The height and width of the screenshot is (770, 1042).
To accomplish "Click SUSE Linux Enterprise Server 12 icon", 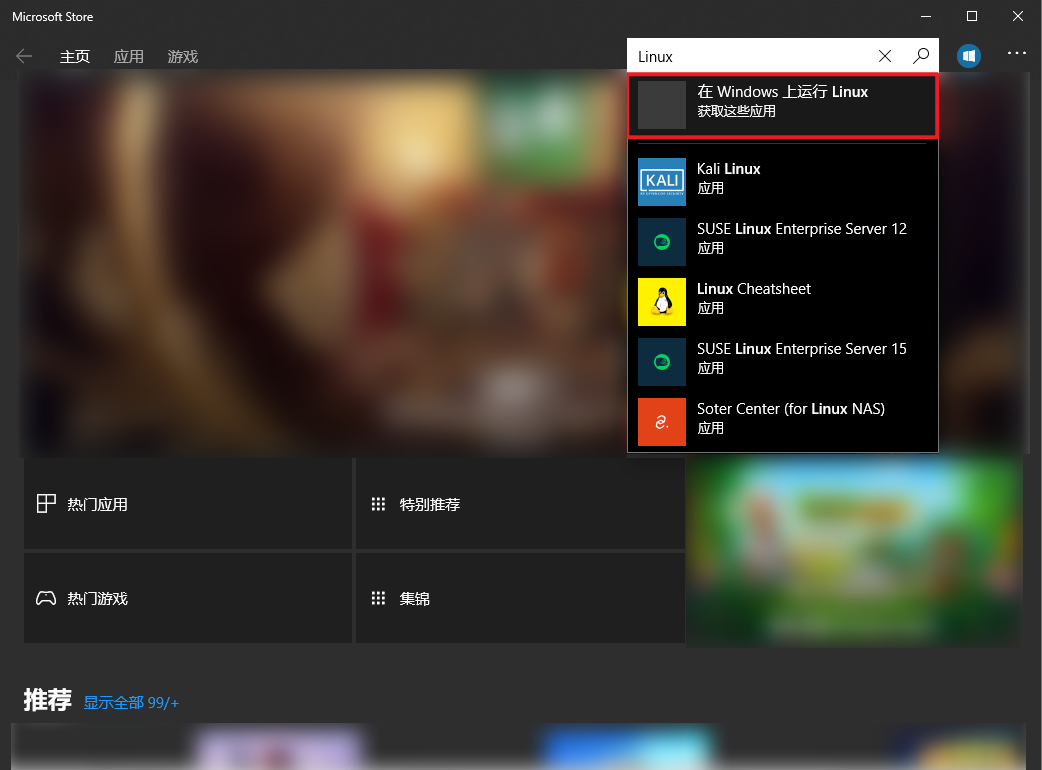I will click(662, 242).
